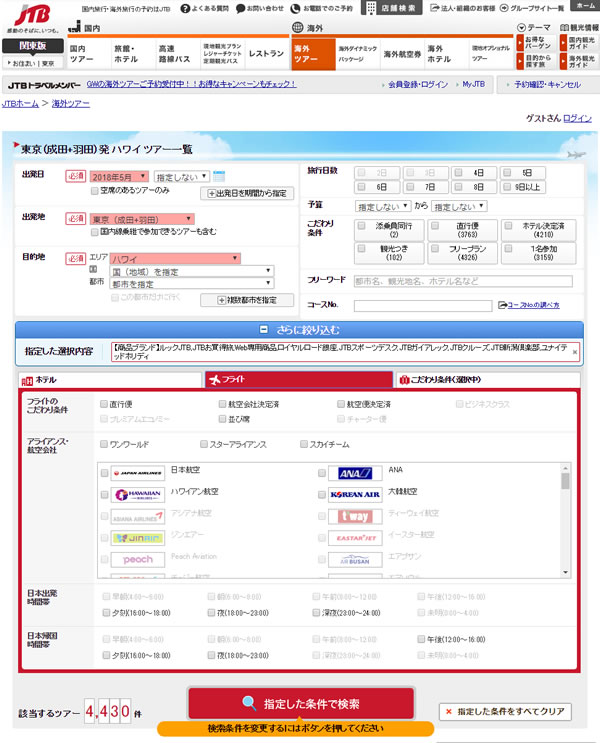Remove selected conditions with the small x icon
This screenshot has height=743, width=600.
pos(574,352)
